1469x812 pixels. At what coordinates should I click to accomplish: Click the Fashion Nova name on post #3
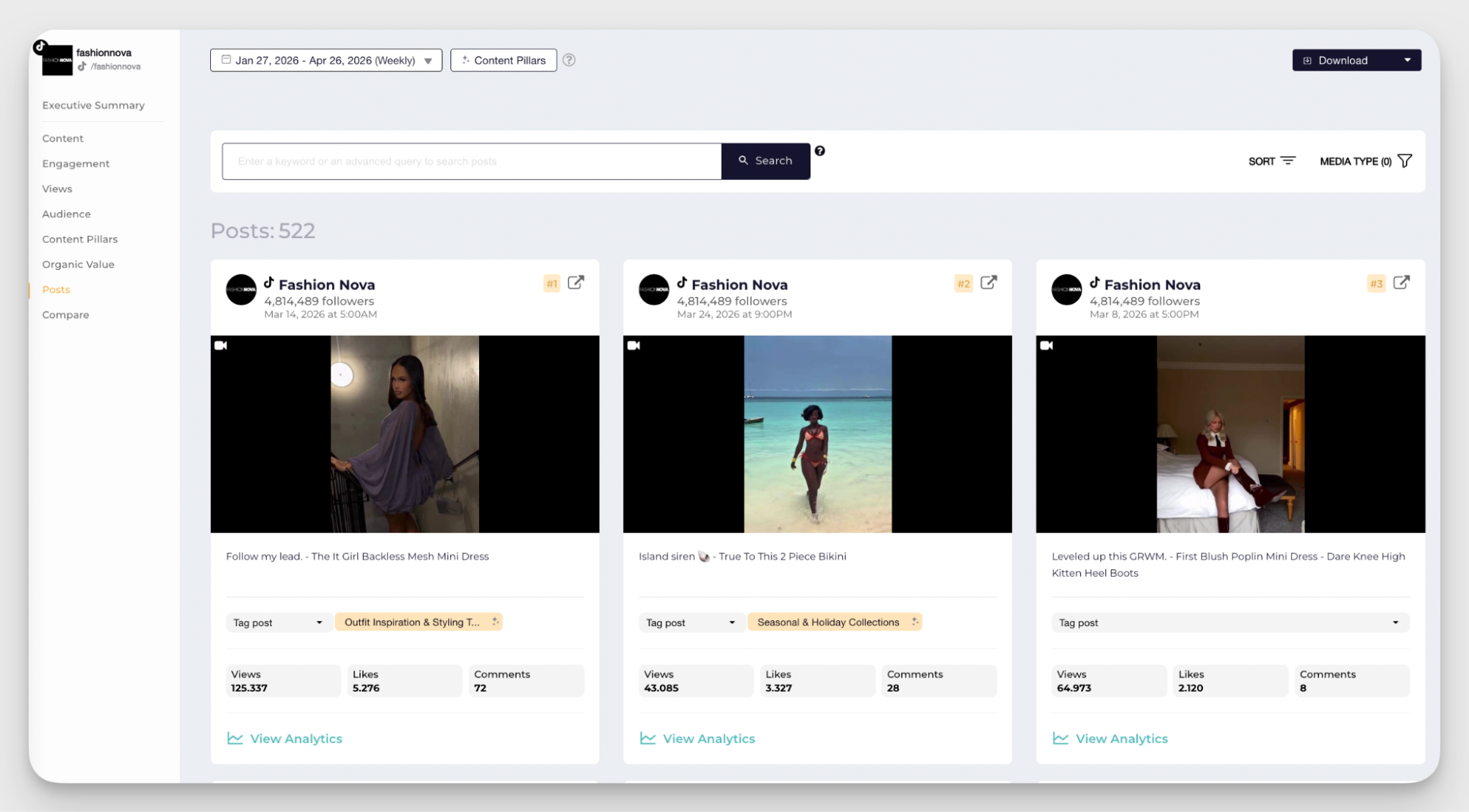(x=1153, y=284)
